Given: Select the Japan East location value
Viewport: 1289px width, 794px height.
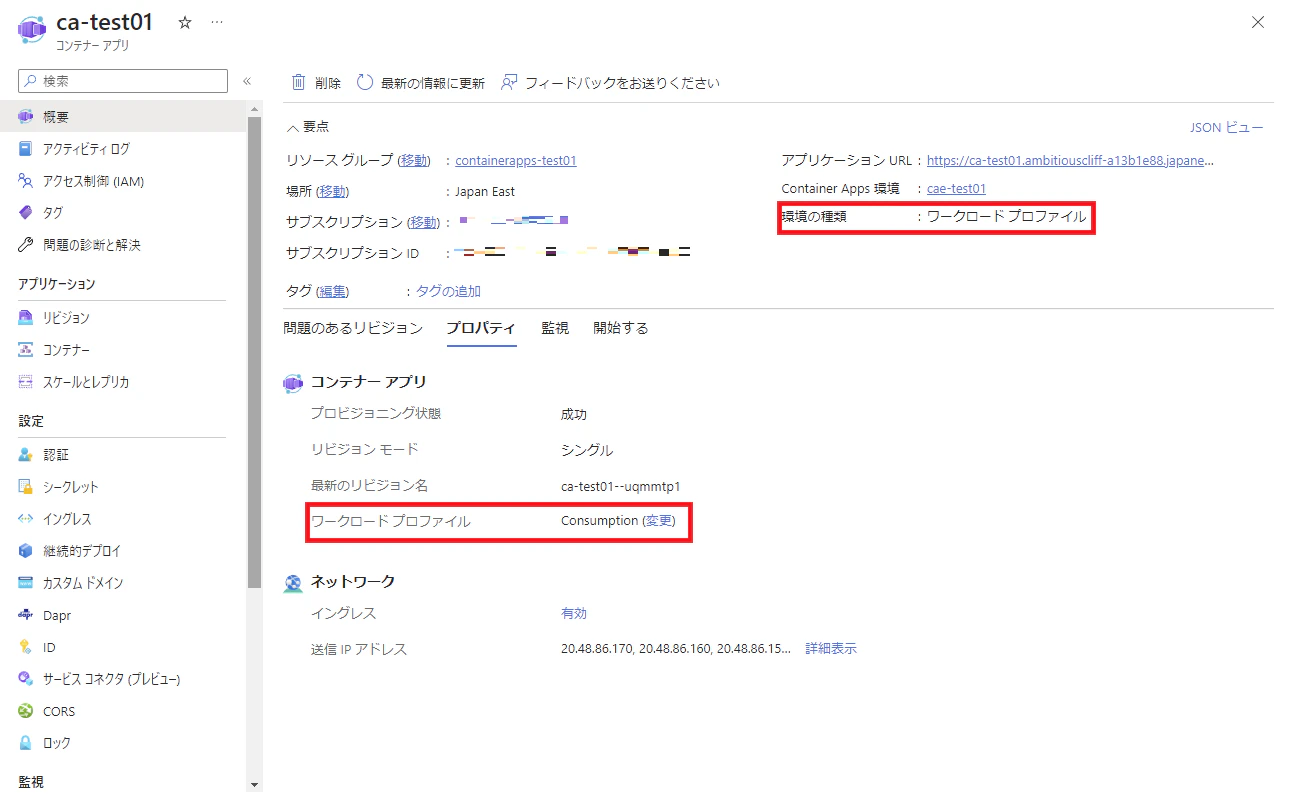Looking at the screenshot, I should (x=485, y=191).
